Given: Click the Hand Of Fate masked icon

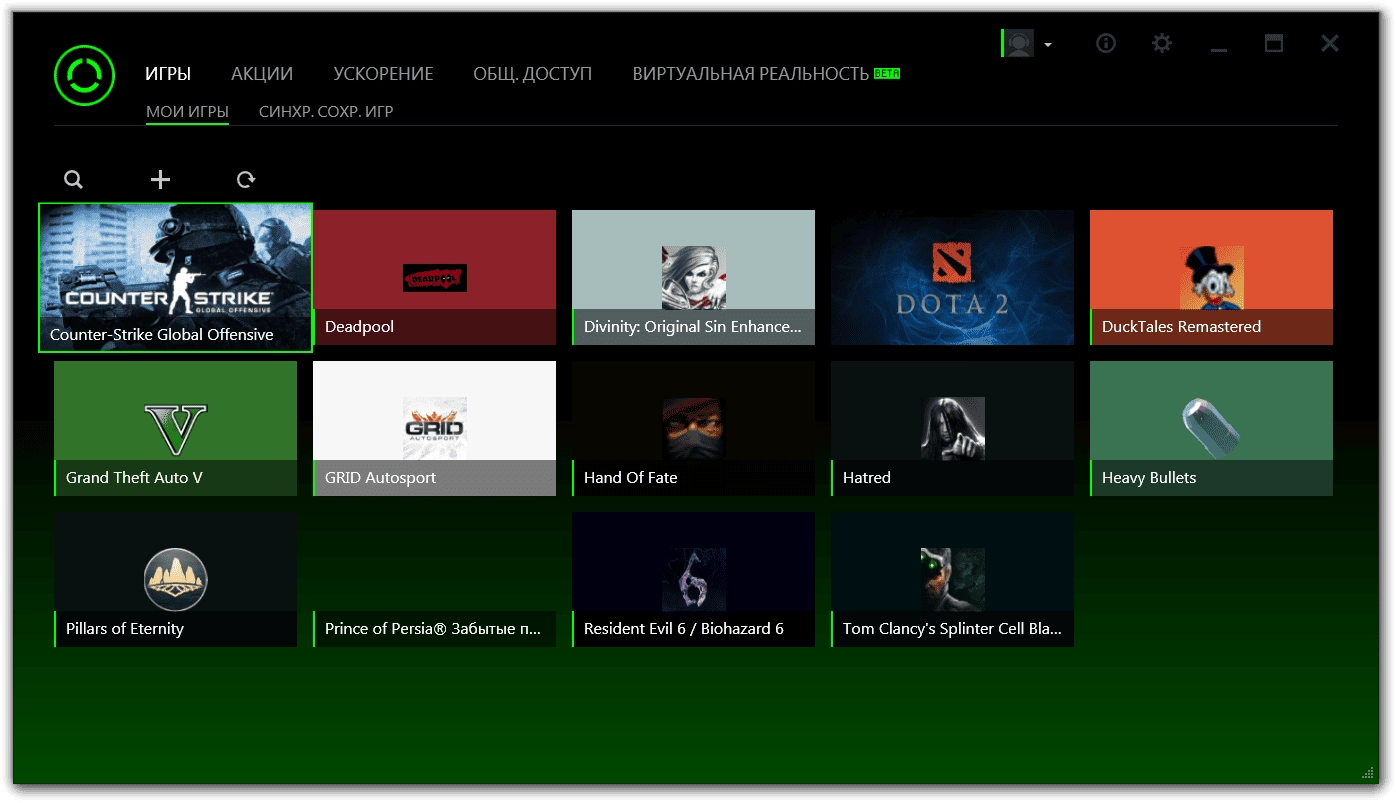Looking at the screenshot, I should [x=693, y=429].
